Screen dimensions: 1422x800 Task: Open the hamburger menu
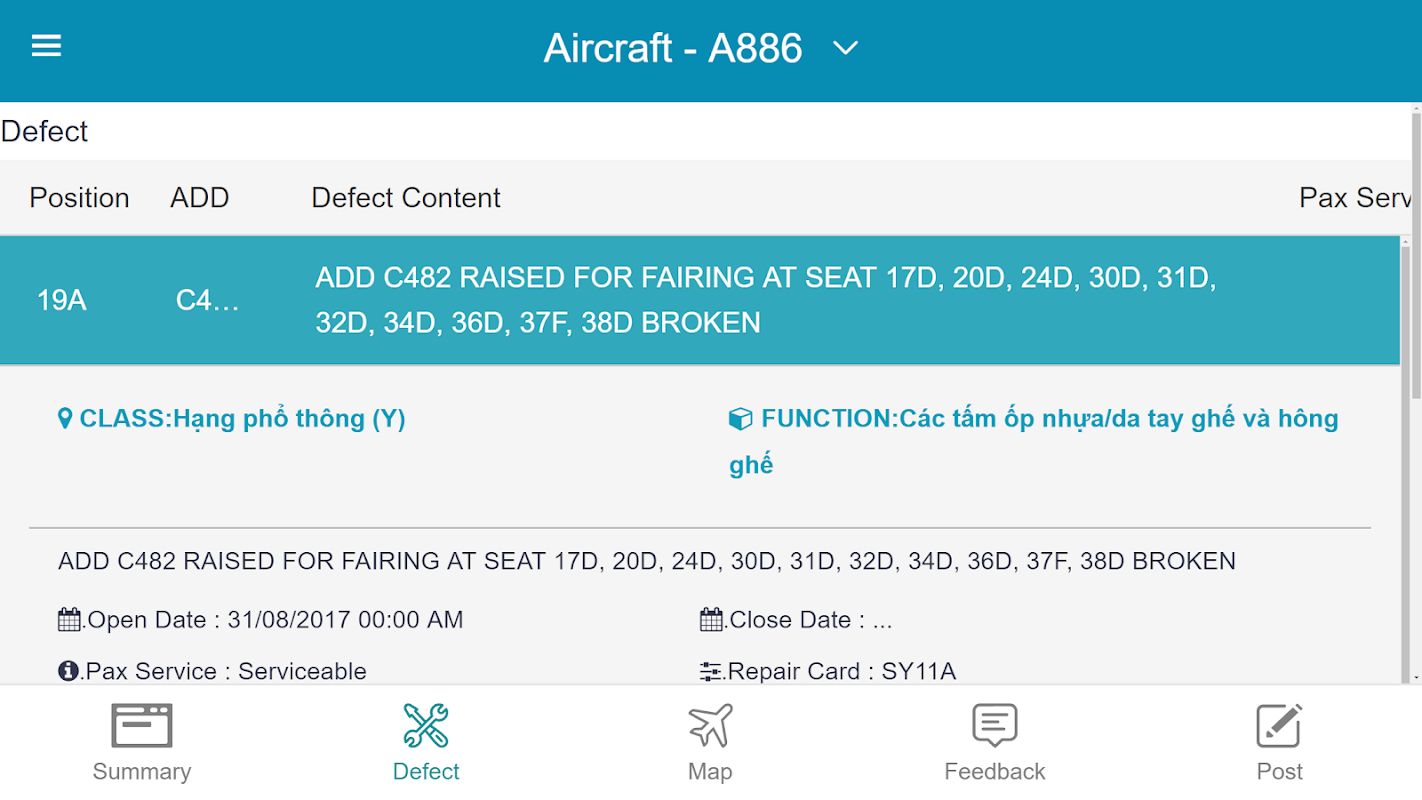pyautogui.click(x=47, y=46)
